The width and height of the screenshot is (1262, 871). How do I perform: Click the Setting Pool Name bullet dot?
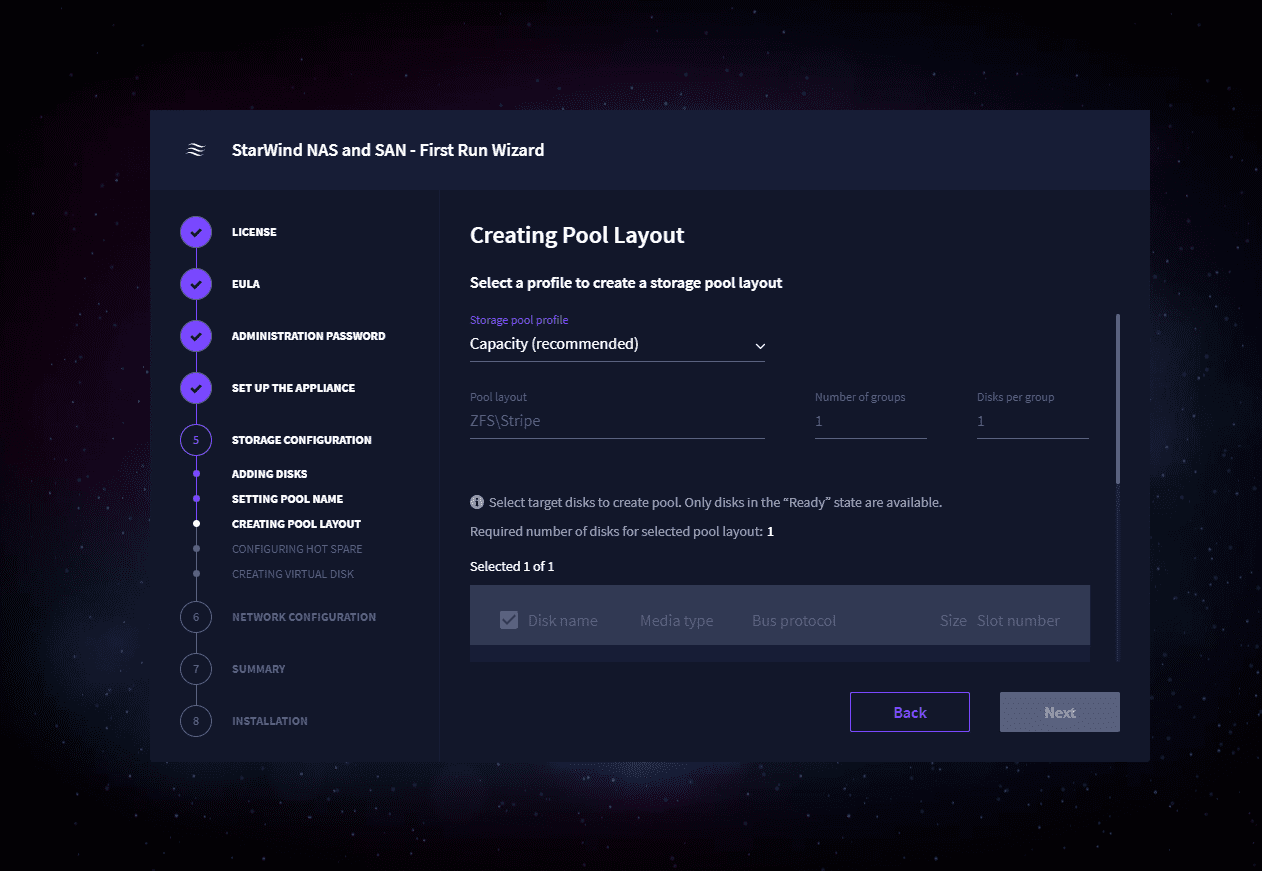pos(196,499)
